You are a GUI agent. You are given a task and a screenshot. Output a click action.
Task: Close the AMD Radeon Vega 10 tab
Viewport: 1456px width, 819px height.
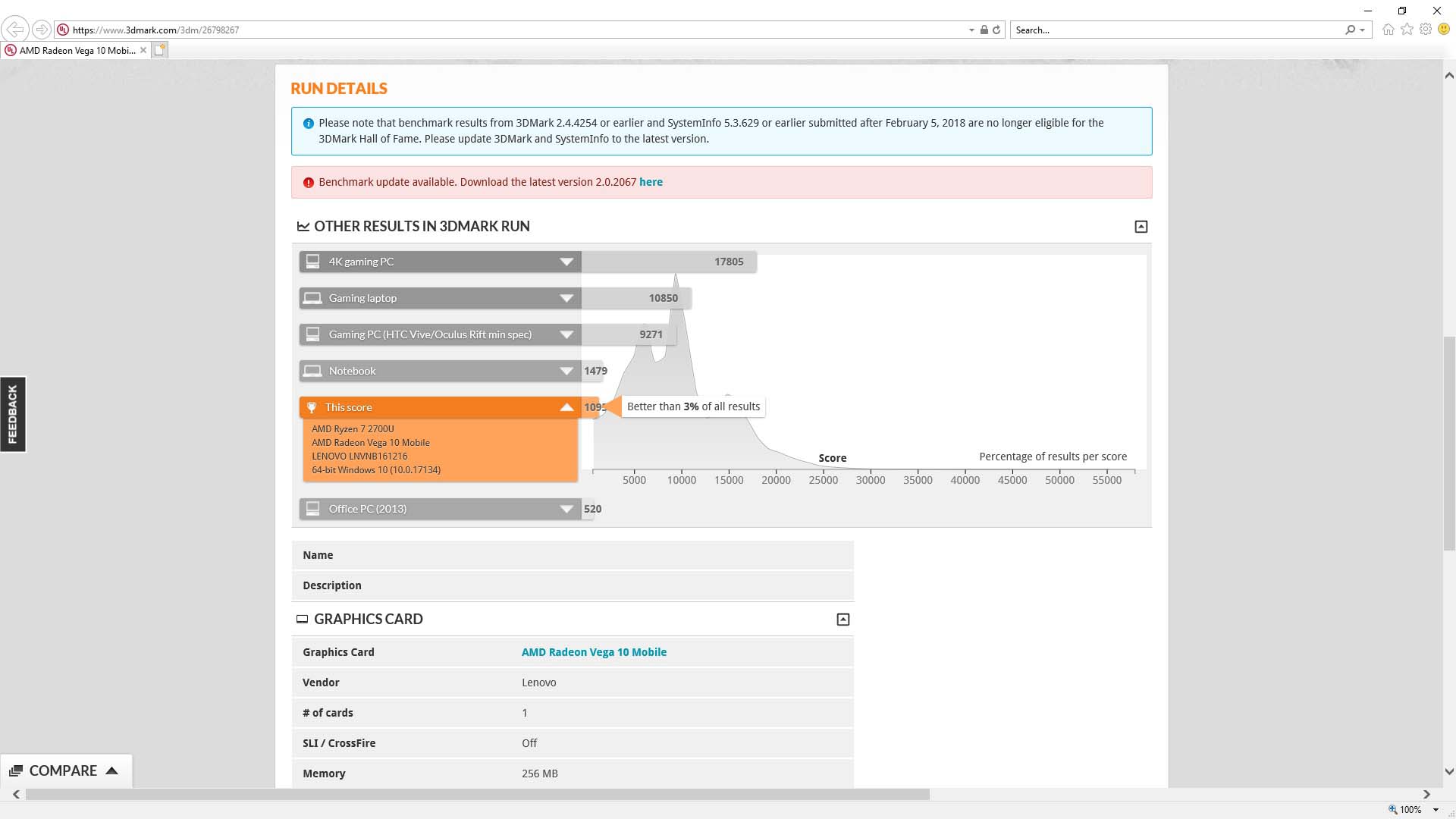click(143, 50)
